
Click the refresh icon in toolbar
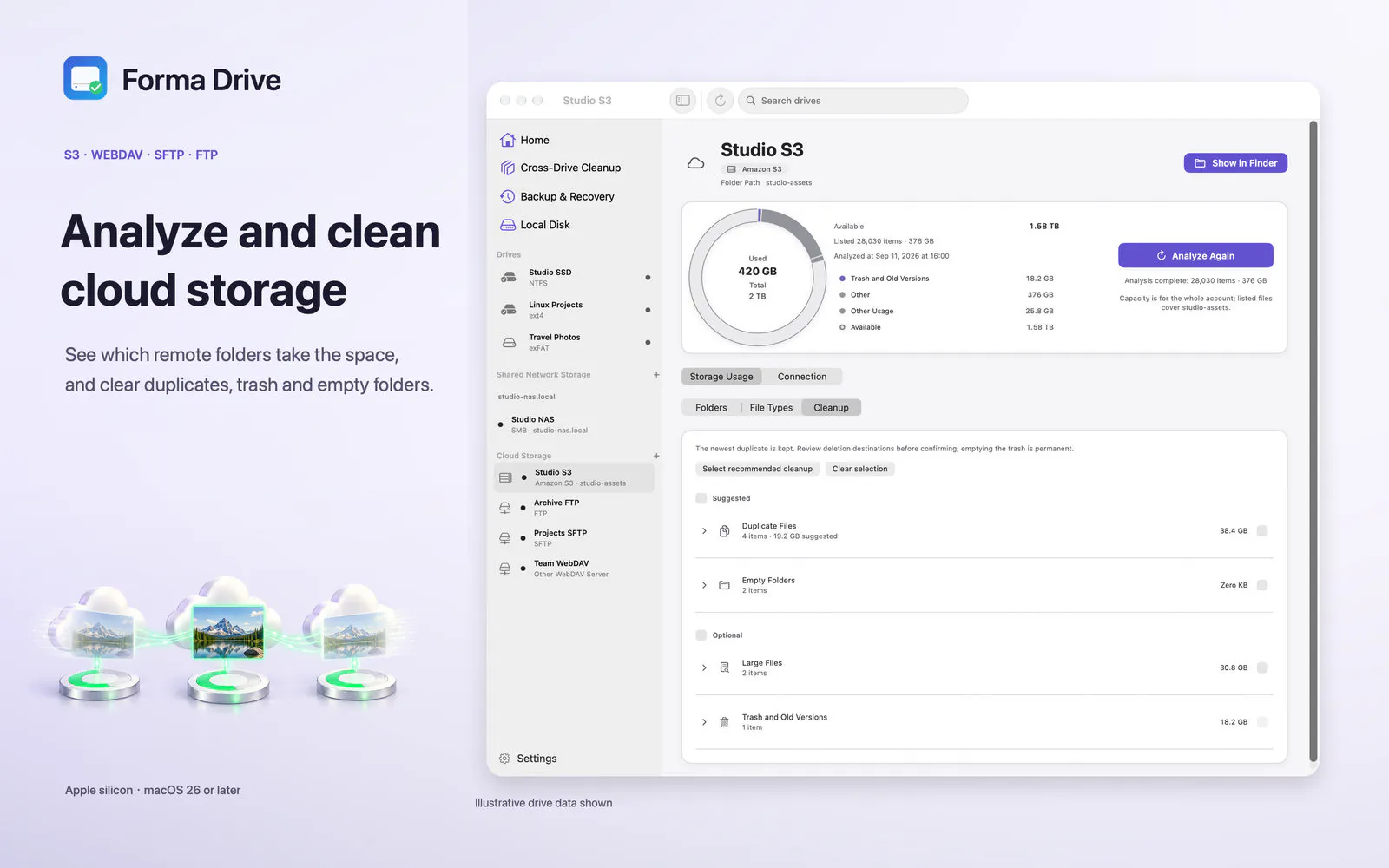(721, 101)
